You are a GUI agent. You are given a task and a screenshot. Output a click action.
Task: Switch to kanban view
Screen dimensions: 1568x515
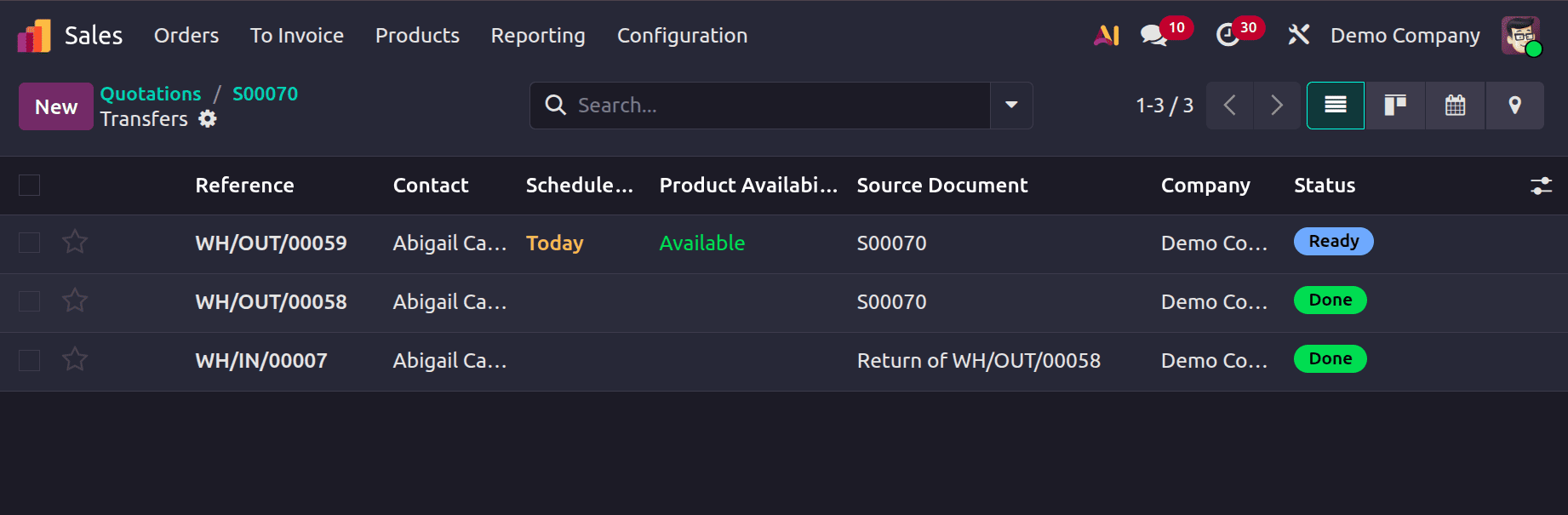tap(1394, 106)
